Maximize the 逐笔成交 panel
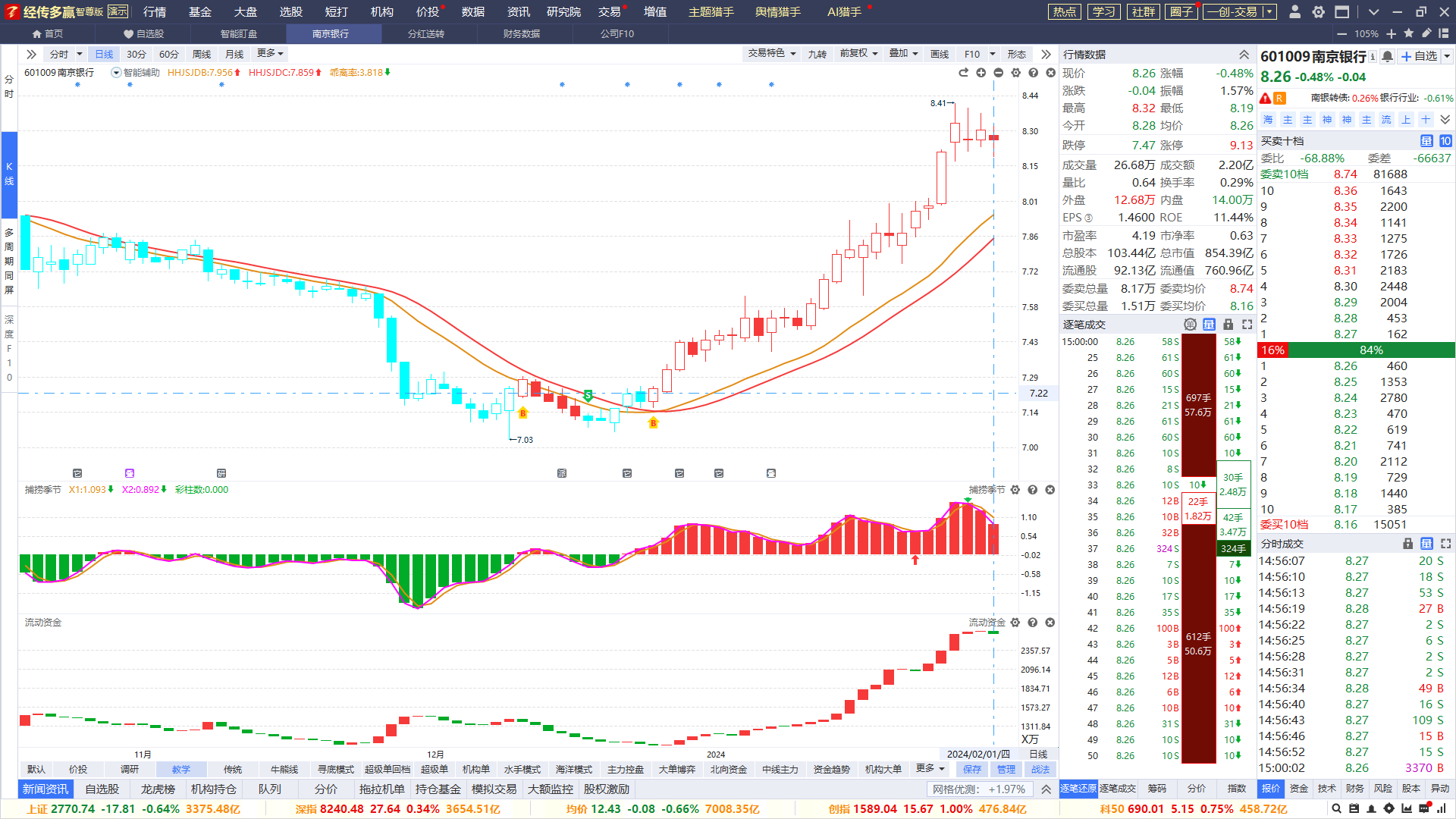Screen dimensions: 1456x819 1247,325
